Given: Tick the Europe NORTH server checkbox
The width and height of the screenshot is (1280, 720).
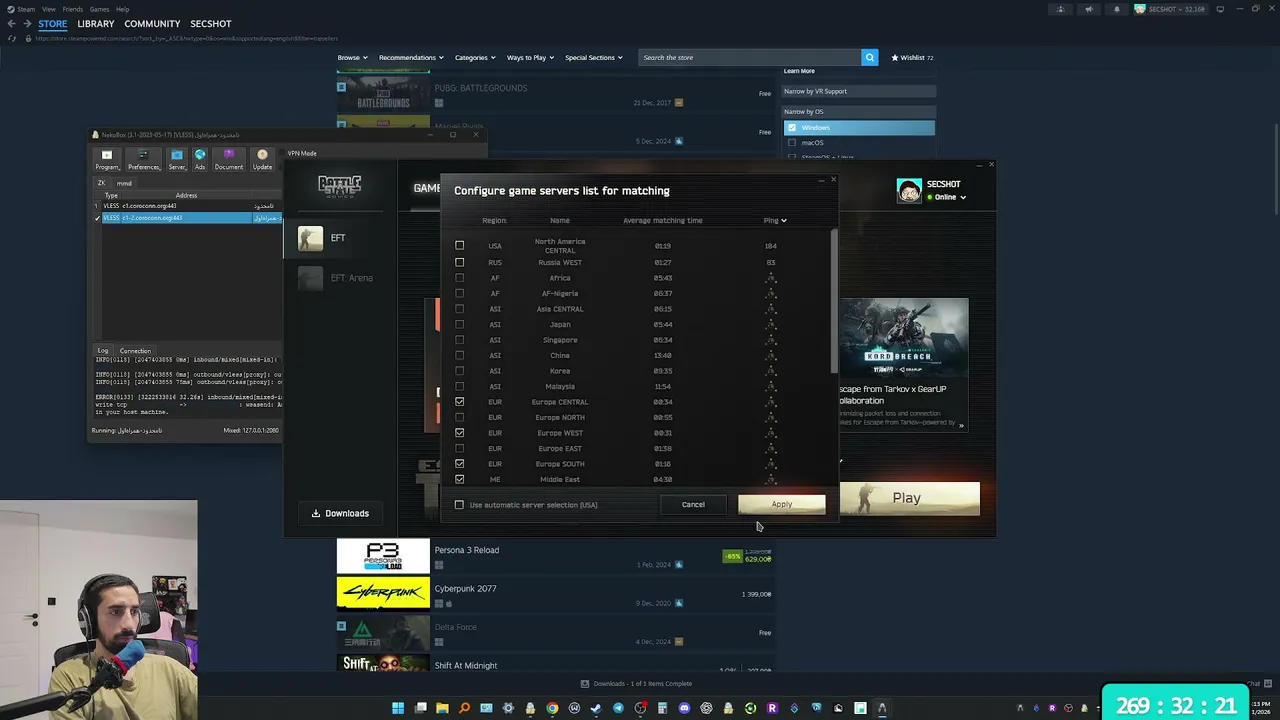Looking at the screenshot, I should (x=460, y=417).
